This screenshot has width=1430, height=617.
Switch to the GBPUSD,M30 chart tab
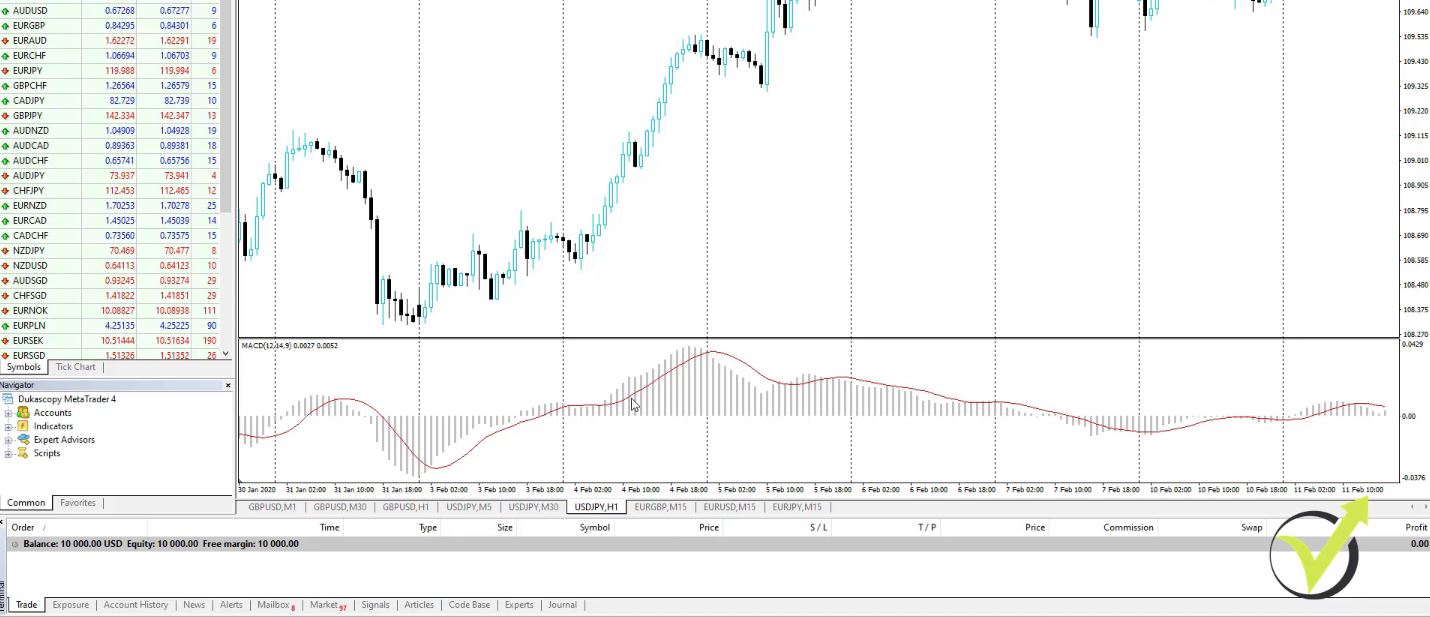coord(340,507)
